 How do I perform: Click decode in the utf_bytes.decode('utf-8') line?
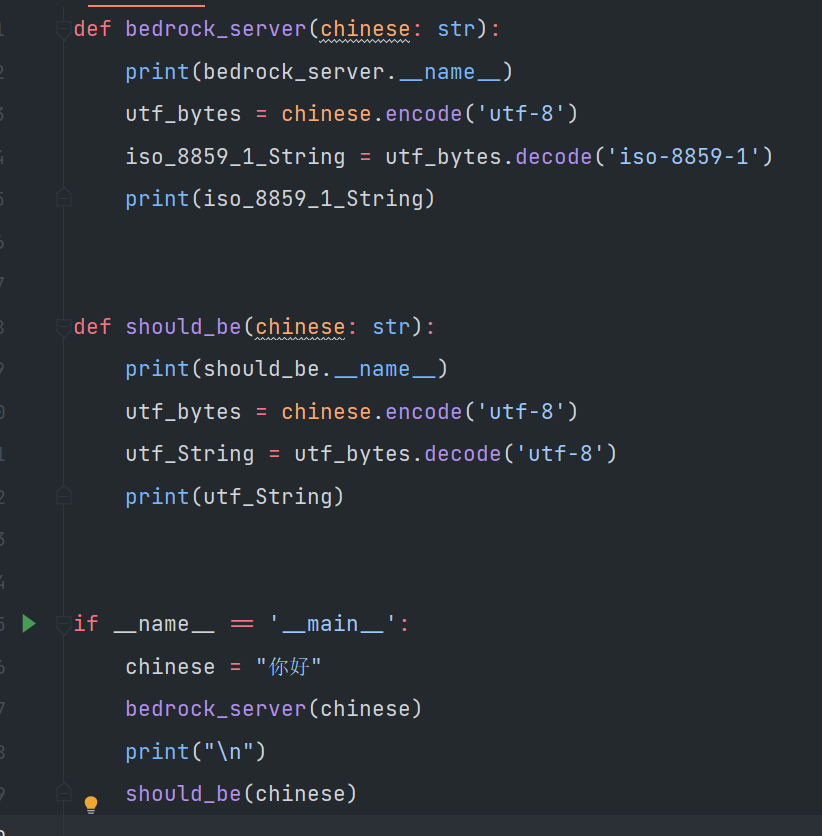463,454
